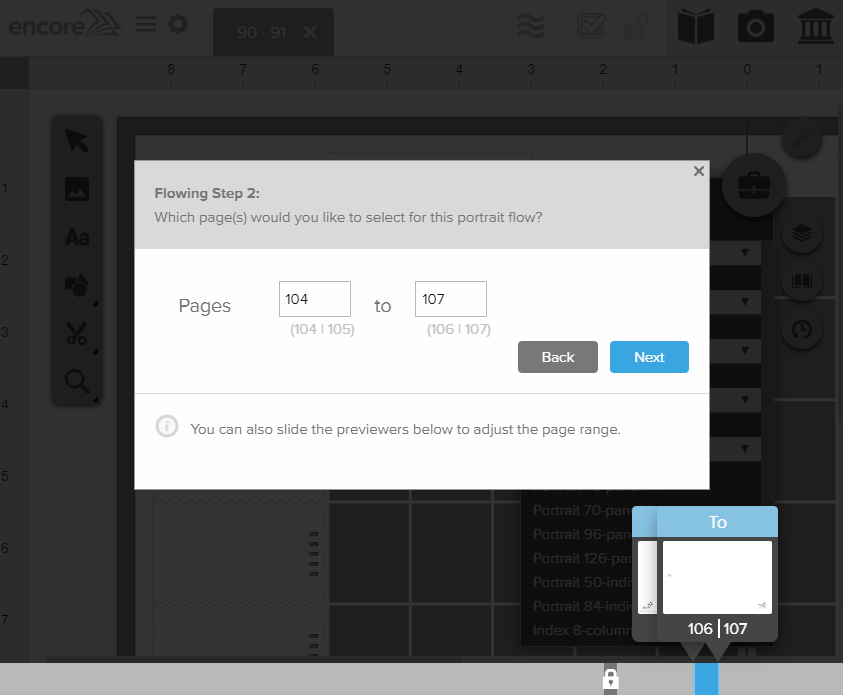Open the camera photos panel
The height and width of the screenshot is (695, 843).
(x=755, y=27)
